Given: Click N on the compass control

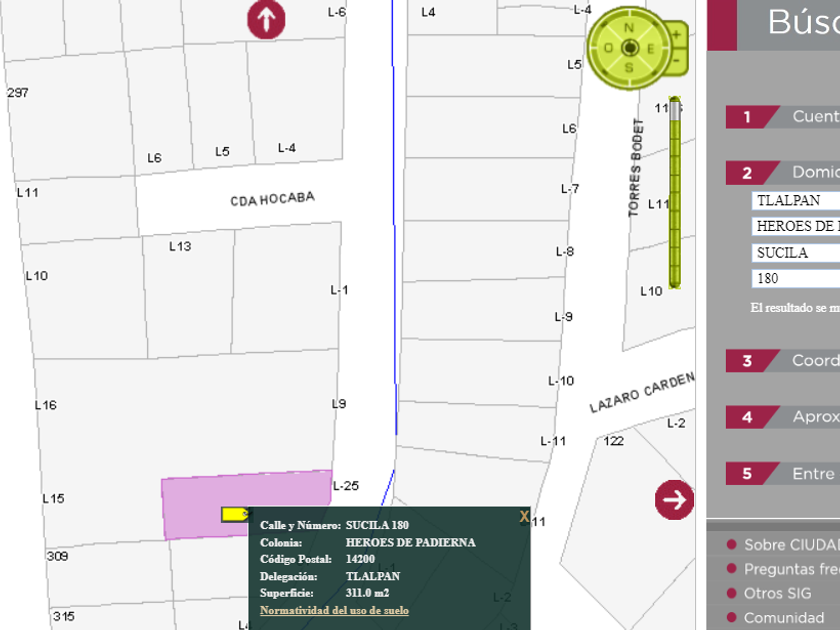Looking at the screenshot, I should pos(629,28).
